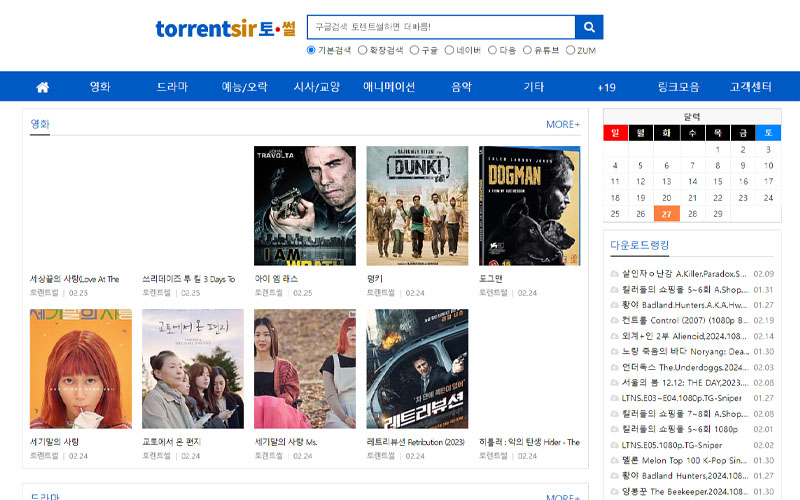Click file icon beside 살인자ㅇ난감 ranking entry
Viewport: 800px width, 500px height.
(x=614, y=274)
